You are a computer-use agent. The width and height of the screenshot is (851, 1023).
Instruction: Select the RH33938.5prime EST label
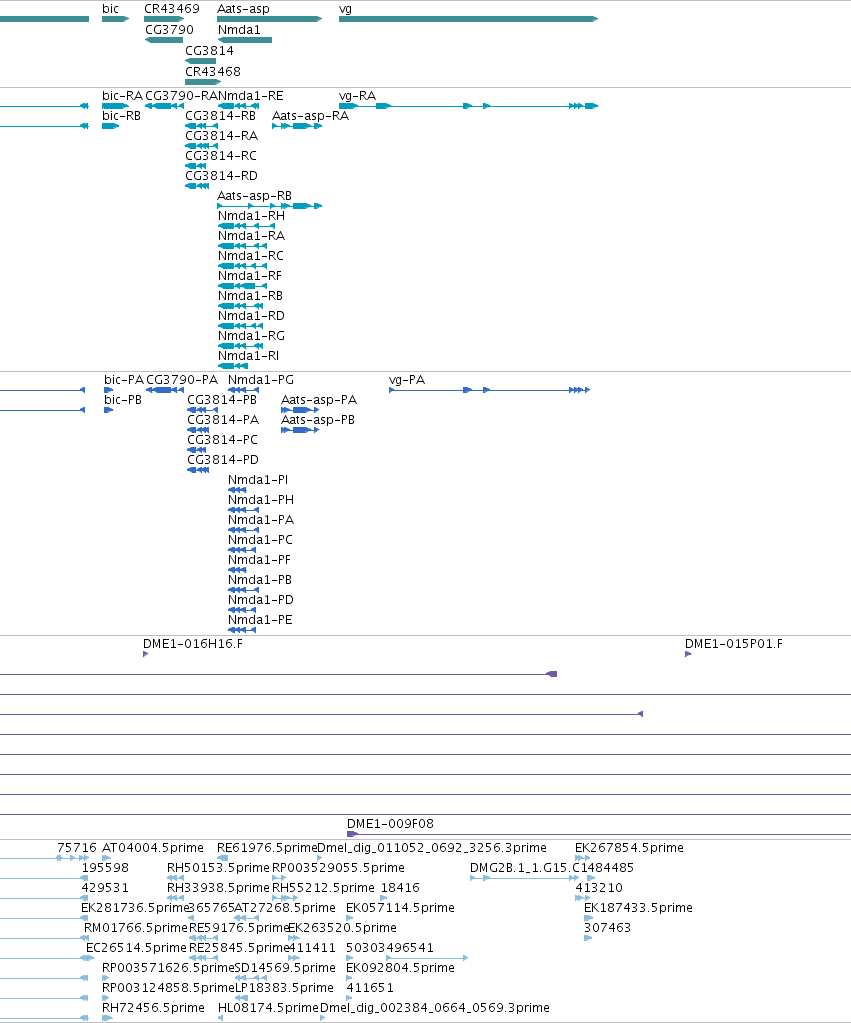tap(219, 888)
